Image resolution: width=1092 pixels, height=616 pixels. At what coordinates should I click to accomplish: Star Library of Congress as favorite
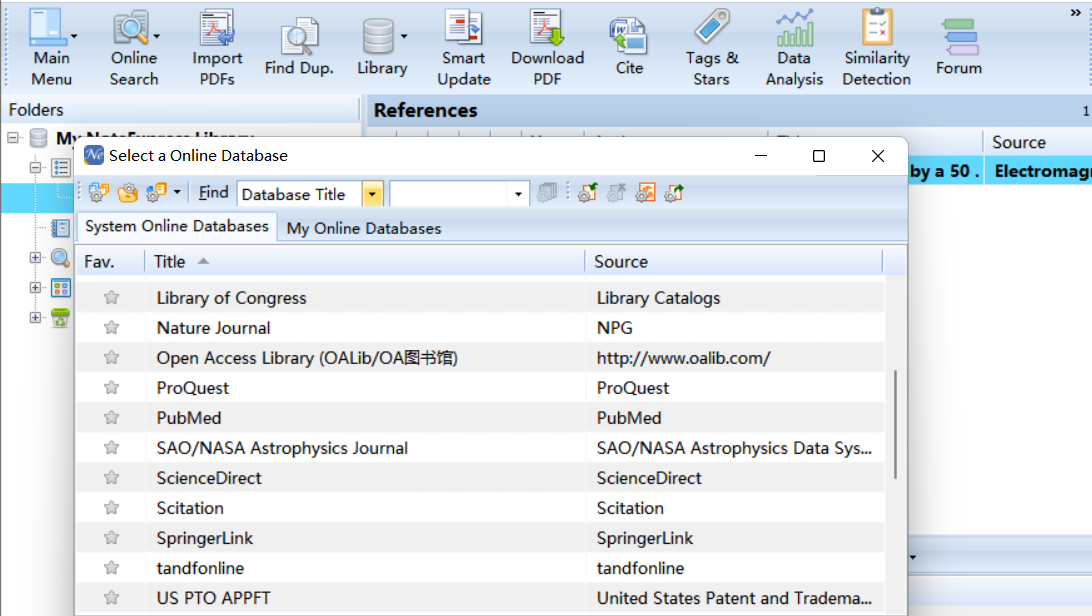tap(111, 298)
